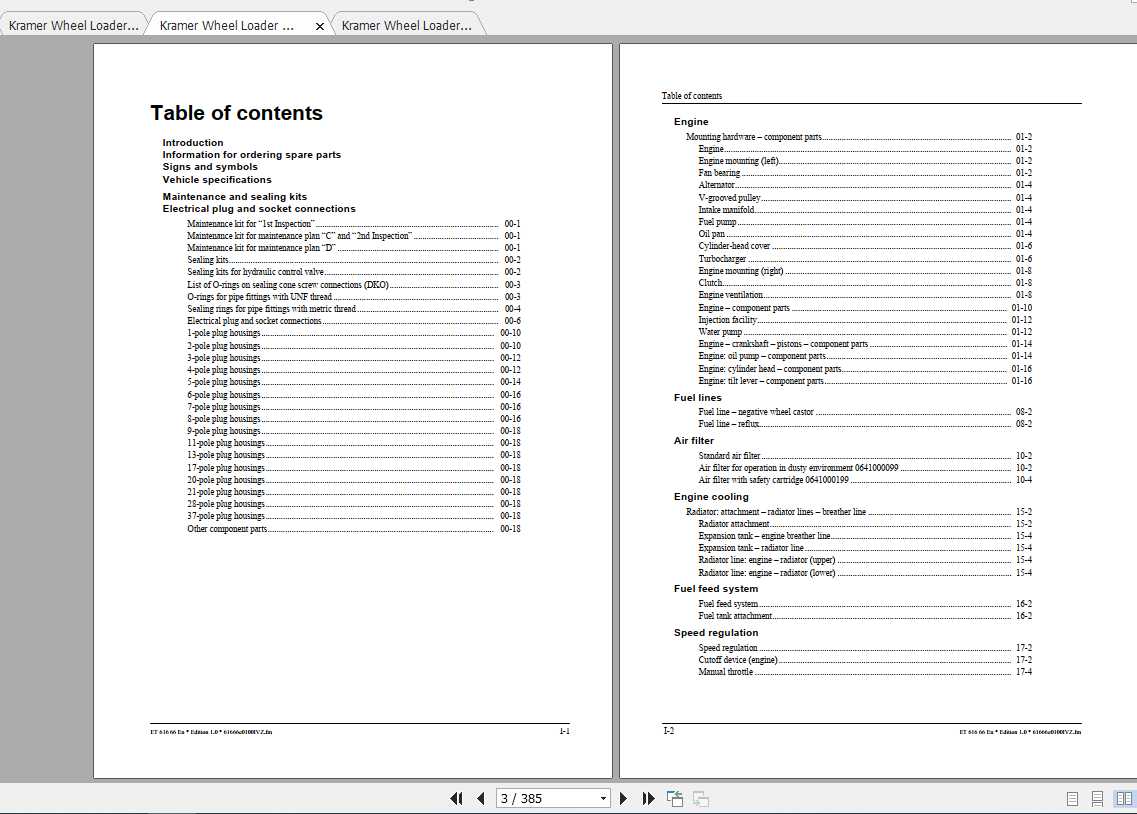Screen dimensions: 1137x814
Task: Click Air filter with safety cartridge entry
Action: pyautogui.click(x=865, y=480)
